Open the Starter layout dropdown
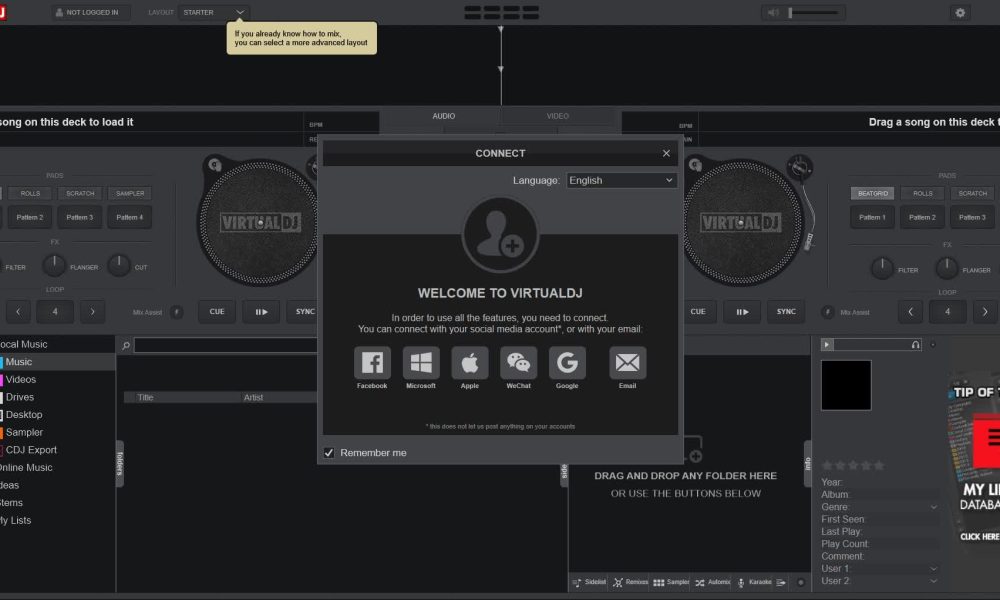Screen dimensions: 1000x600 pyautogui.click(x=213, y=12)
